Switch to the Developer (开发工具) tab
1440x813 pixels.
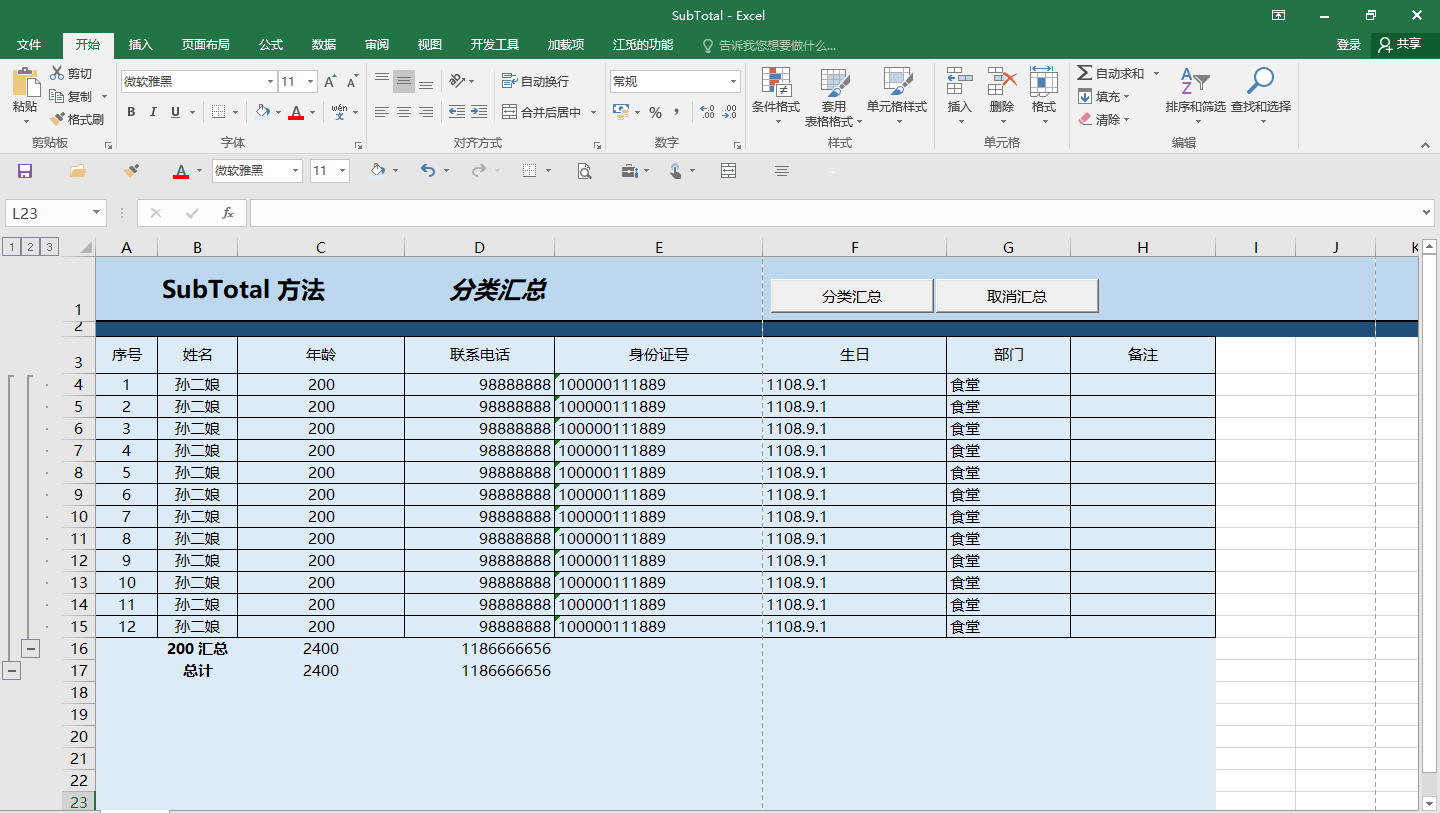point(495,45)
